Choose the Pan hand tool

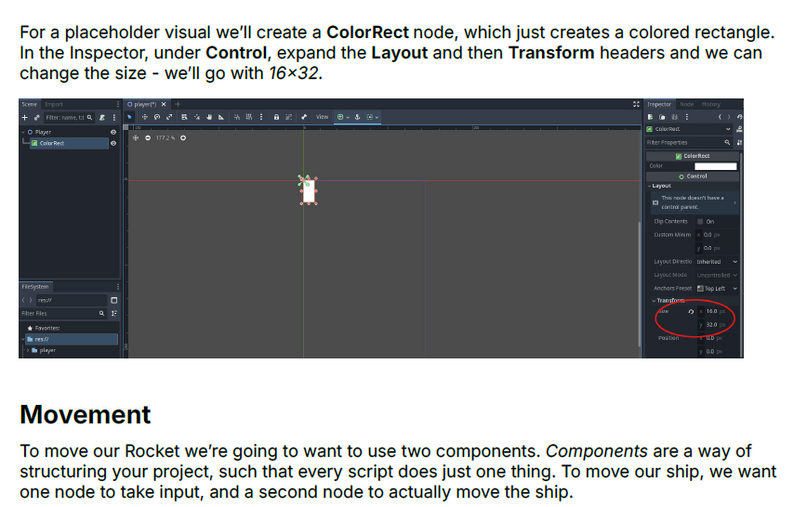(209, 117)
